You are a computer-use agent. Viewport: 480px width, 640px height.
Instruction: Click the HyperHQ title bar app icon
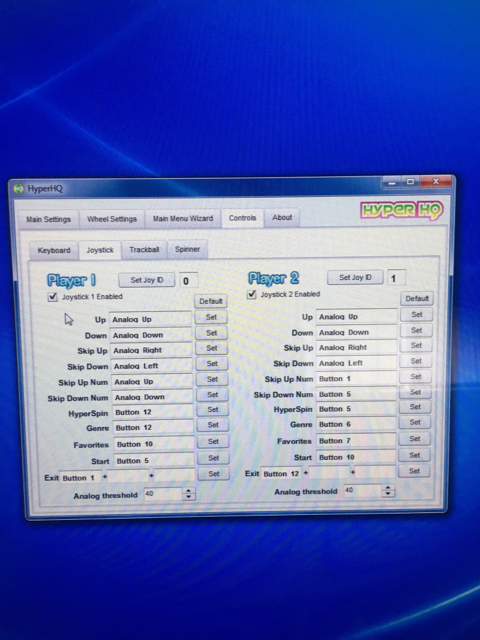[18, 189]
